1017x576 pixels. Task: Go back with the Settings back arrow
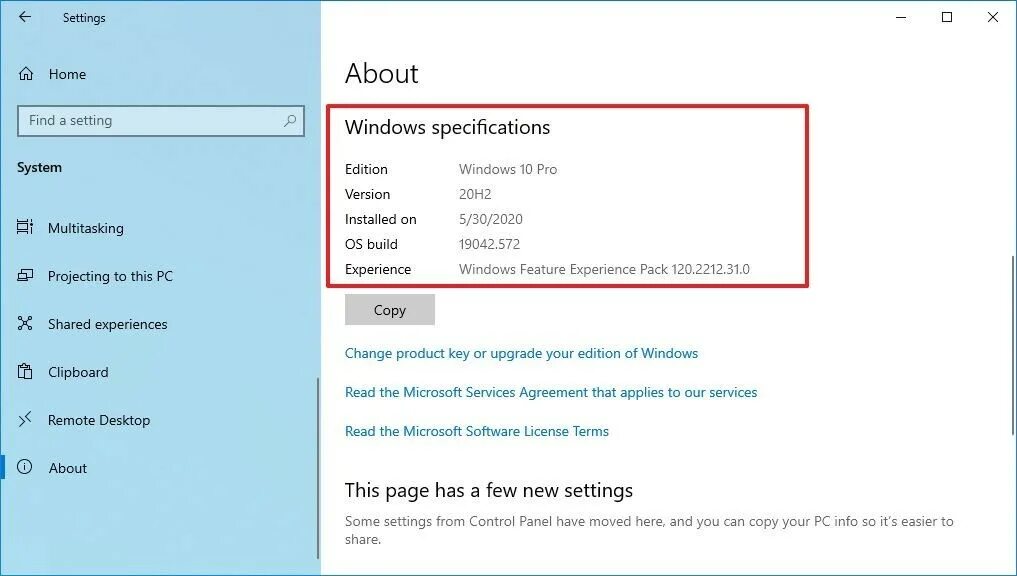25,17
